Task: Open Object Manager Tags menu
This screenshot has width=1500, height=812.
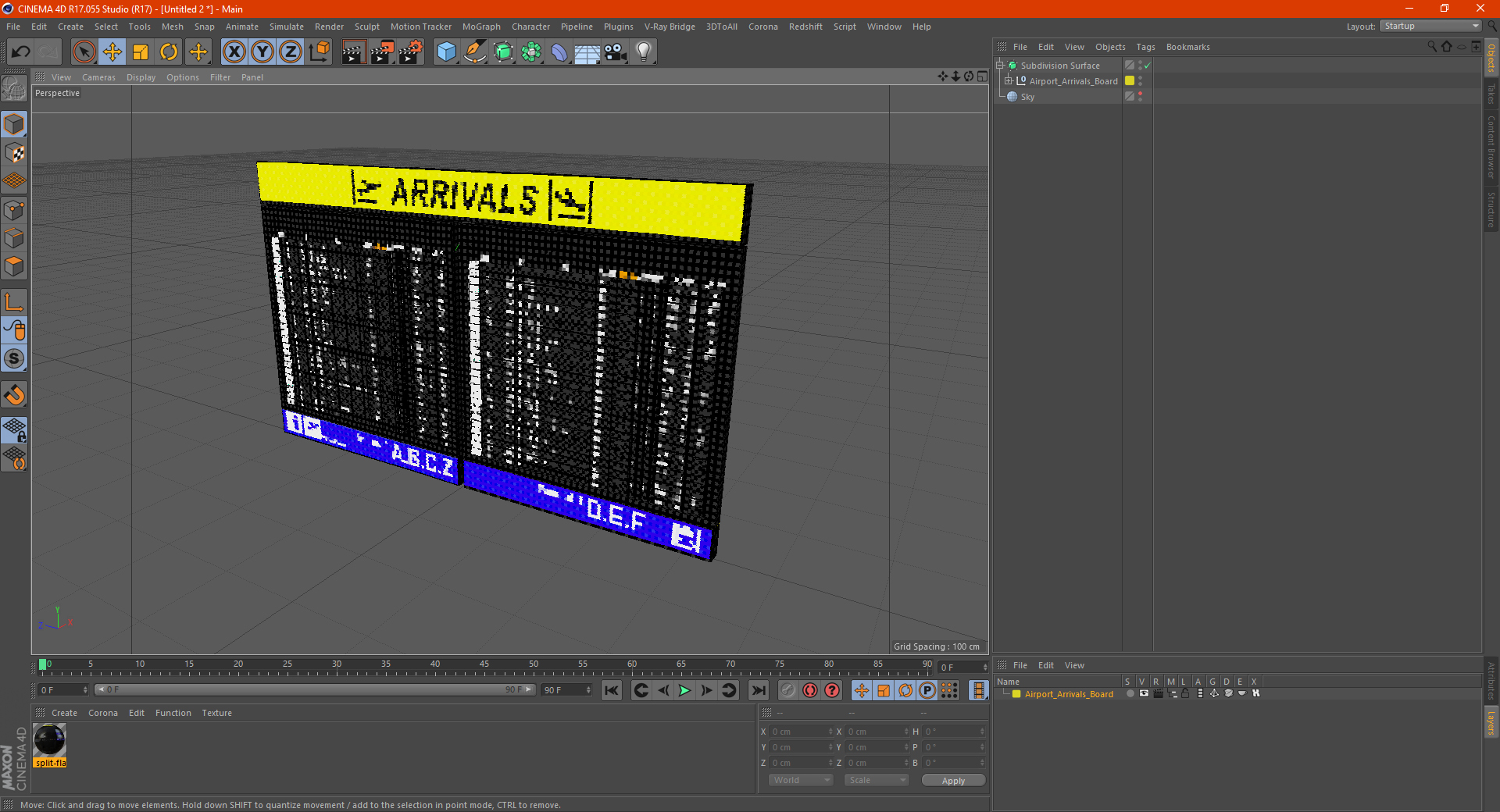Action: 1145,47
